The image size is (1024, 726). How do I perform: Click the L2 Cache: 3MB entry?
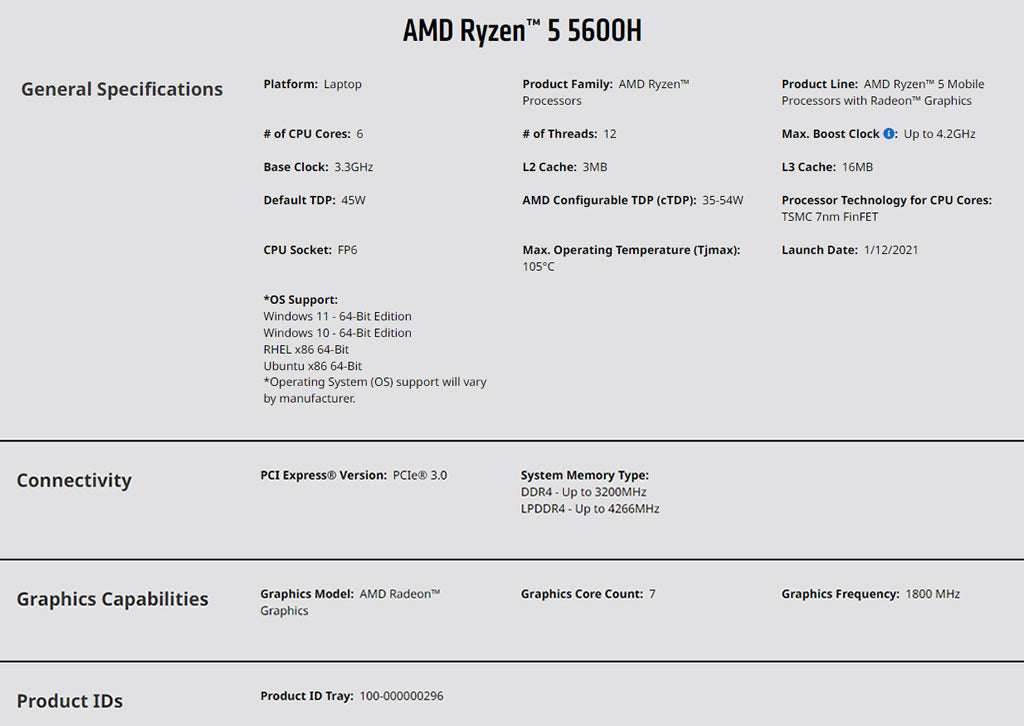point(564,167)
